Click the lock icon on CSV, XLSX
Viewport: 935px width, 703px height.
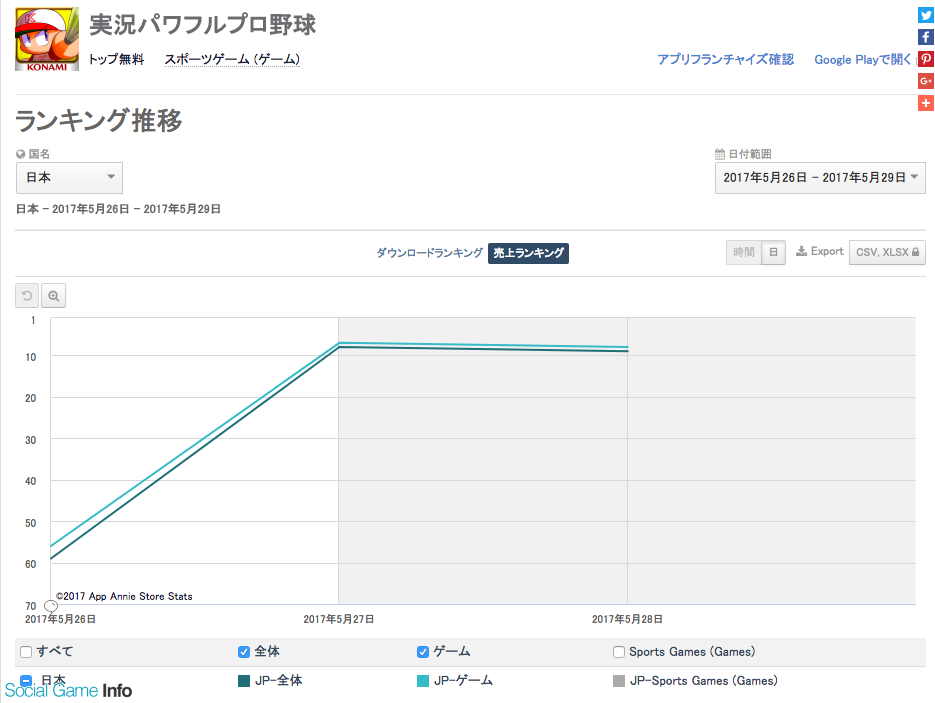pyautogui.click(x=915, y=252)
